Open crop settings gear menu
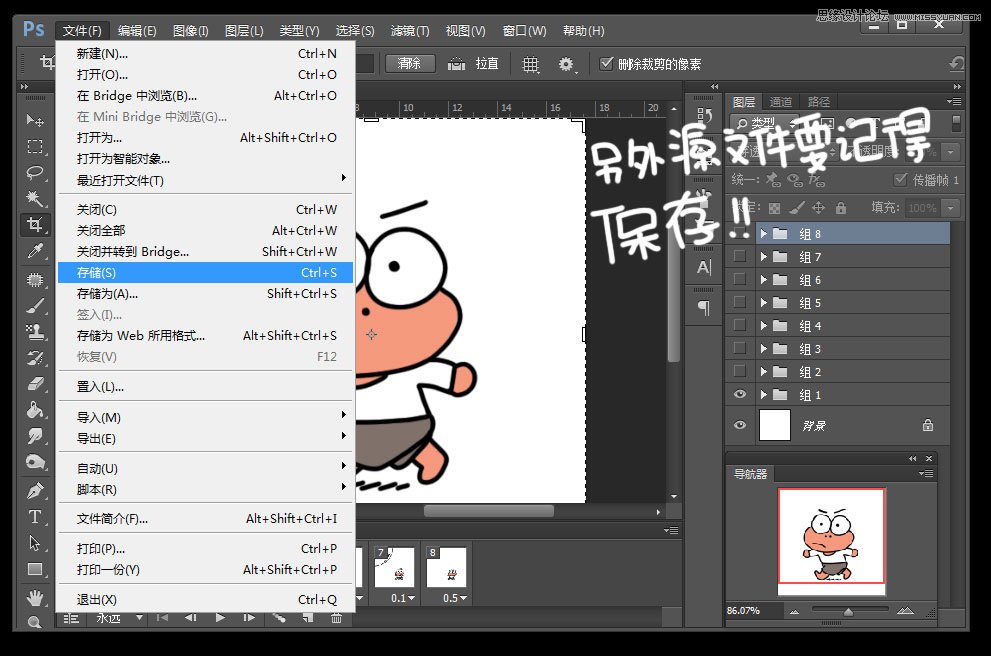 point(566,64)
